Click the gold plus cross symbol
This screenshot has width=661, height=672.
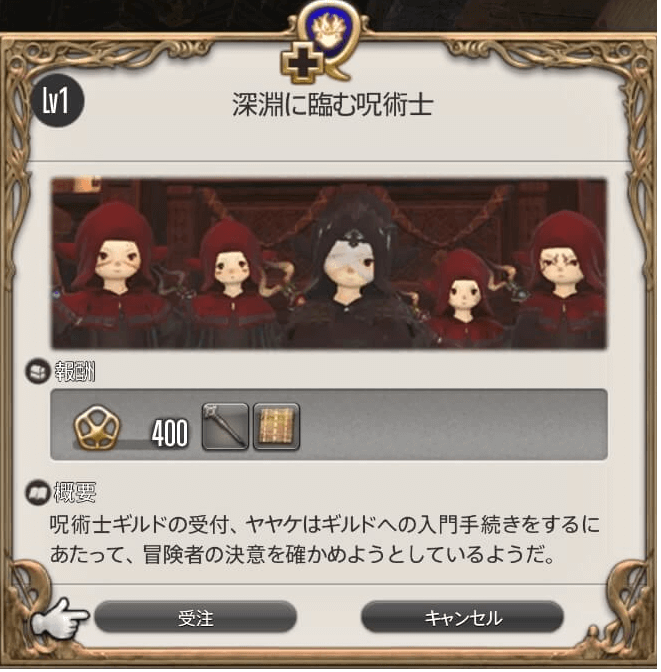(x=302, y=64)
